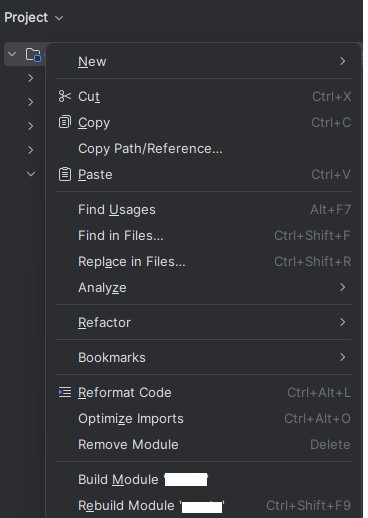Collapse the expanded child tree node
The image size is (368, 518).
point(31,174)
